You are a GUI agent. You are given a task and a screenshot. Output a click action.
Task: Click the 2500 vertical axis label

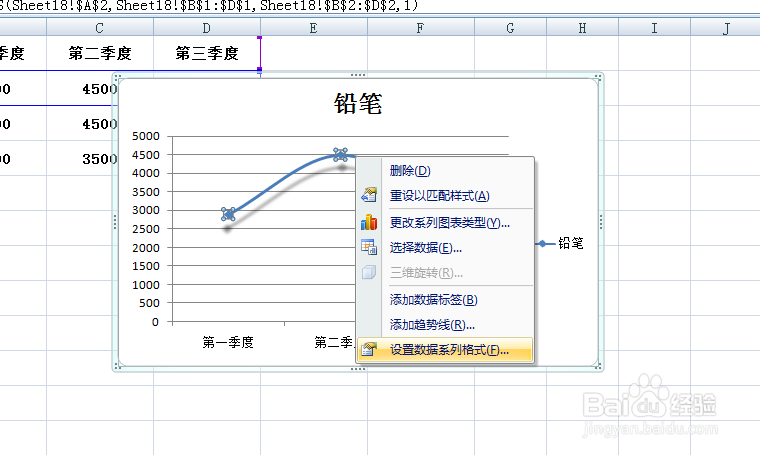(x=145, y=229)
